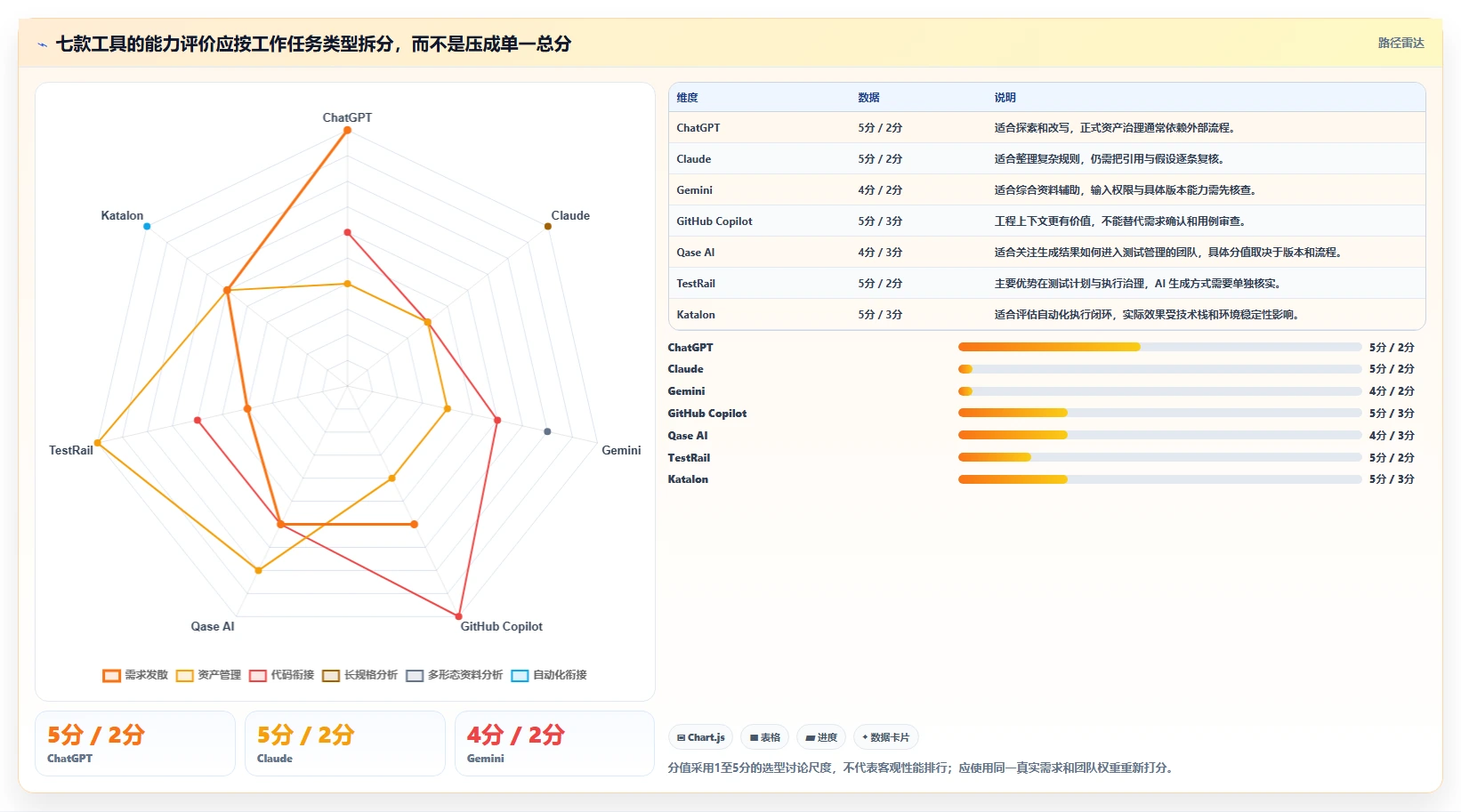Open the ChatGPT 5分 / 2分 score card
Image resolution: width=1461 pixels, height=812 pixels.
click(135, 744)
